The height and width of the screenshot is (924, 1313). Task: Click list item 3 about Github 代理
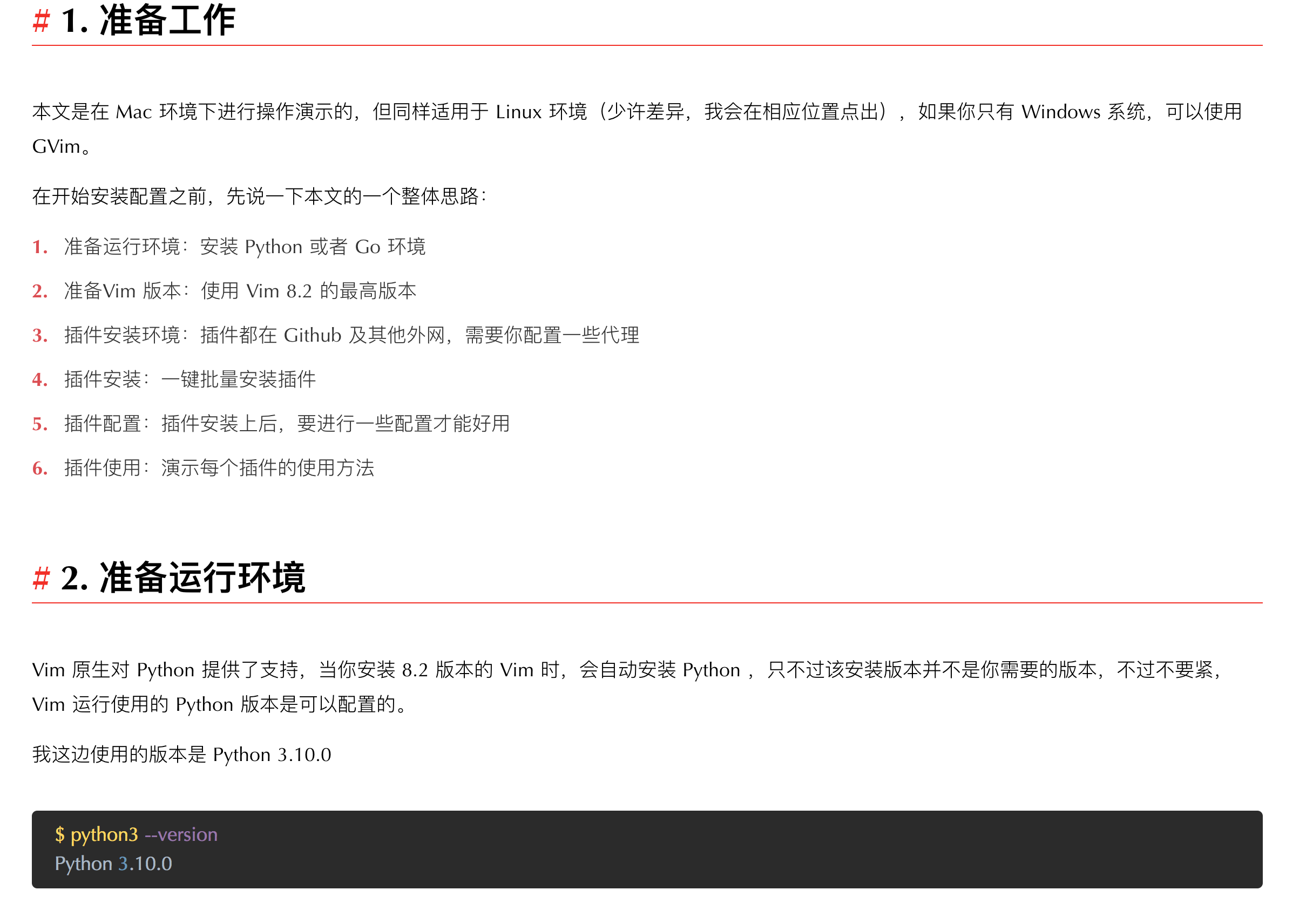(x=351, y=336)
